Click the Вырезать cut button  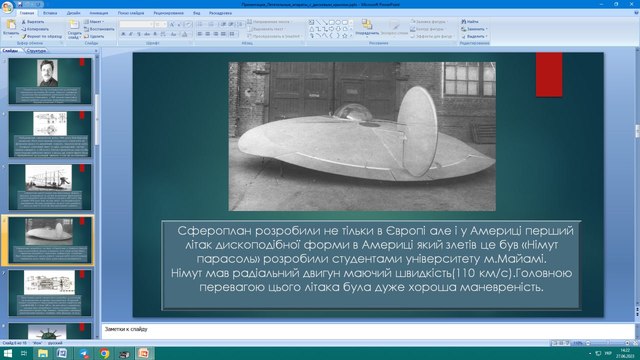[x=33, y=21]
